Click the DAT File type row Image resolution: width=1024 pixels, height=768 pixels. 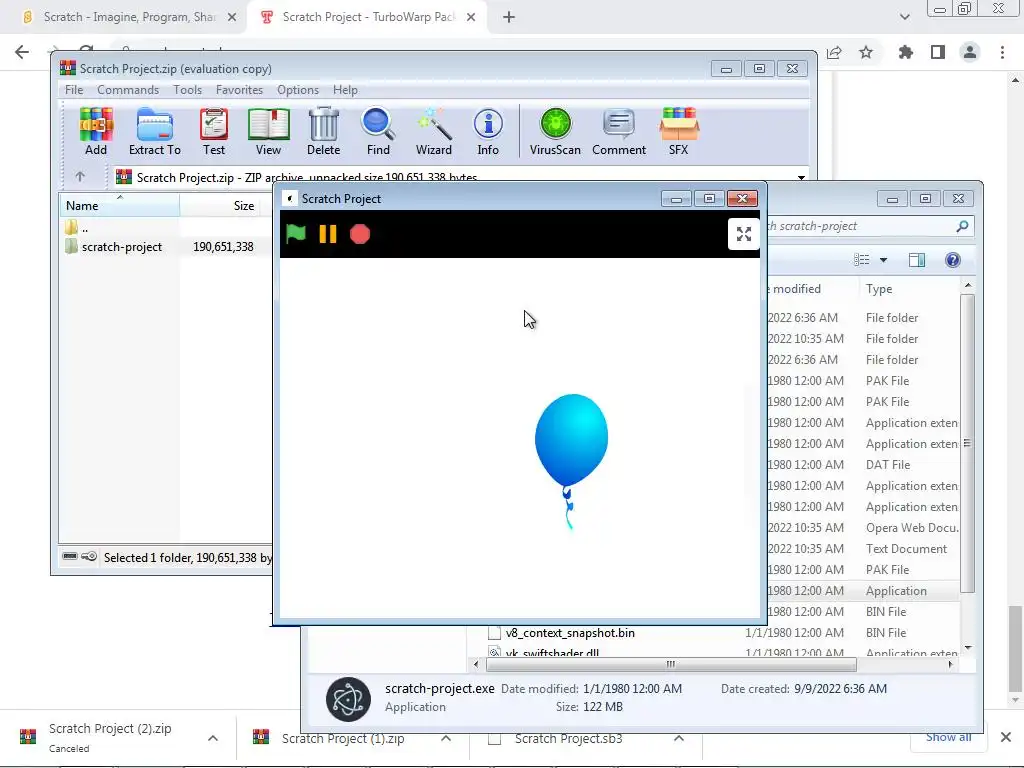tap(888, 464)
